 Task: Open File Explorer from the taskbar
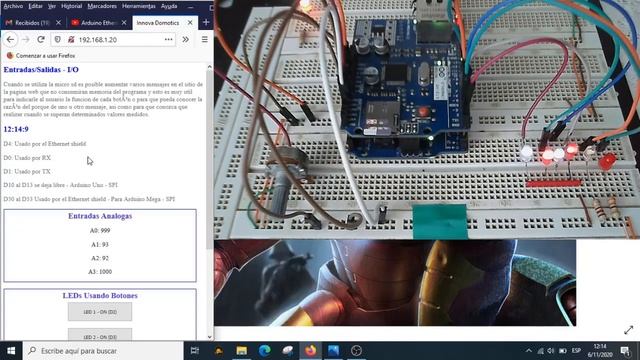(242, 351)
